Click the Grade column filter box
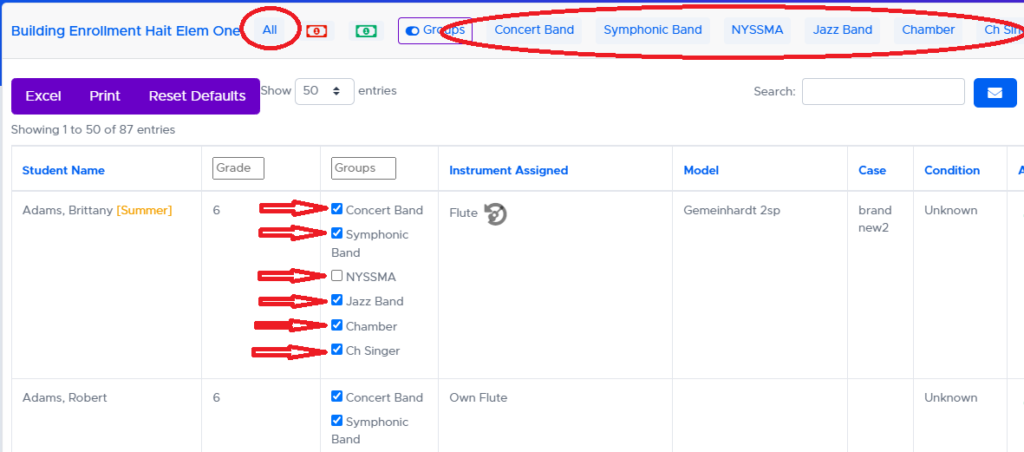The height and width of the screenshot is (452, 1024). pyautogui.click(x=238, y=168)
